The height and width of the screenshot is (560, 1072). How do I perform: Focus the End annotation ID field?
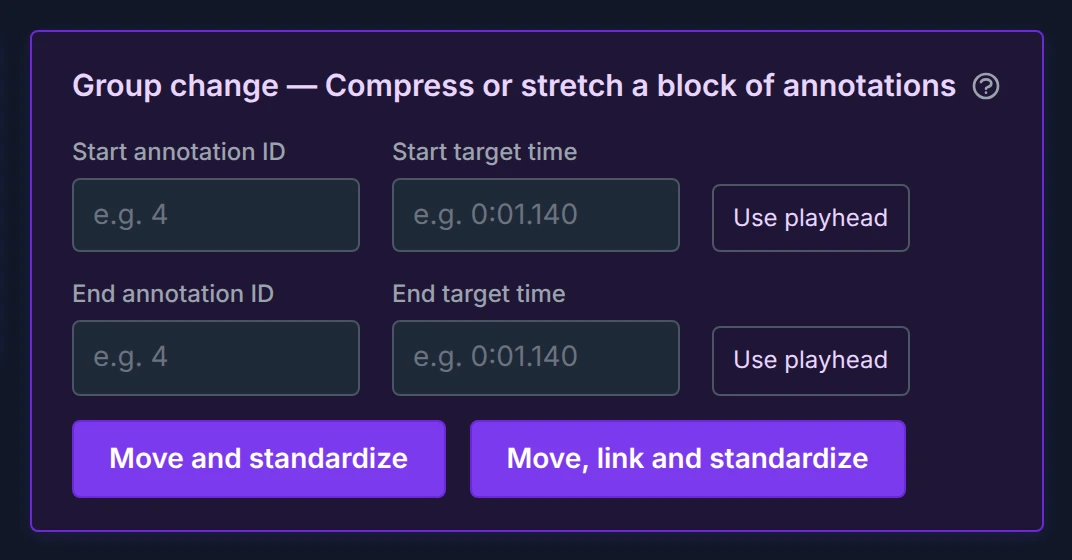216,358
